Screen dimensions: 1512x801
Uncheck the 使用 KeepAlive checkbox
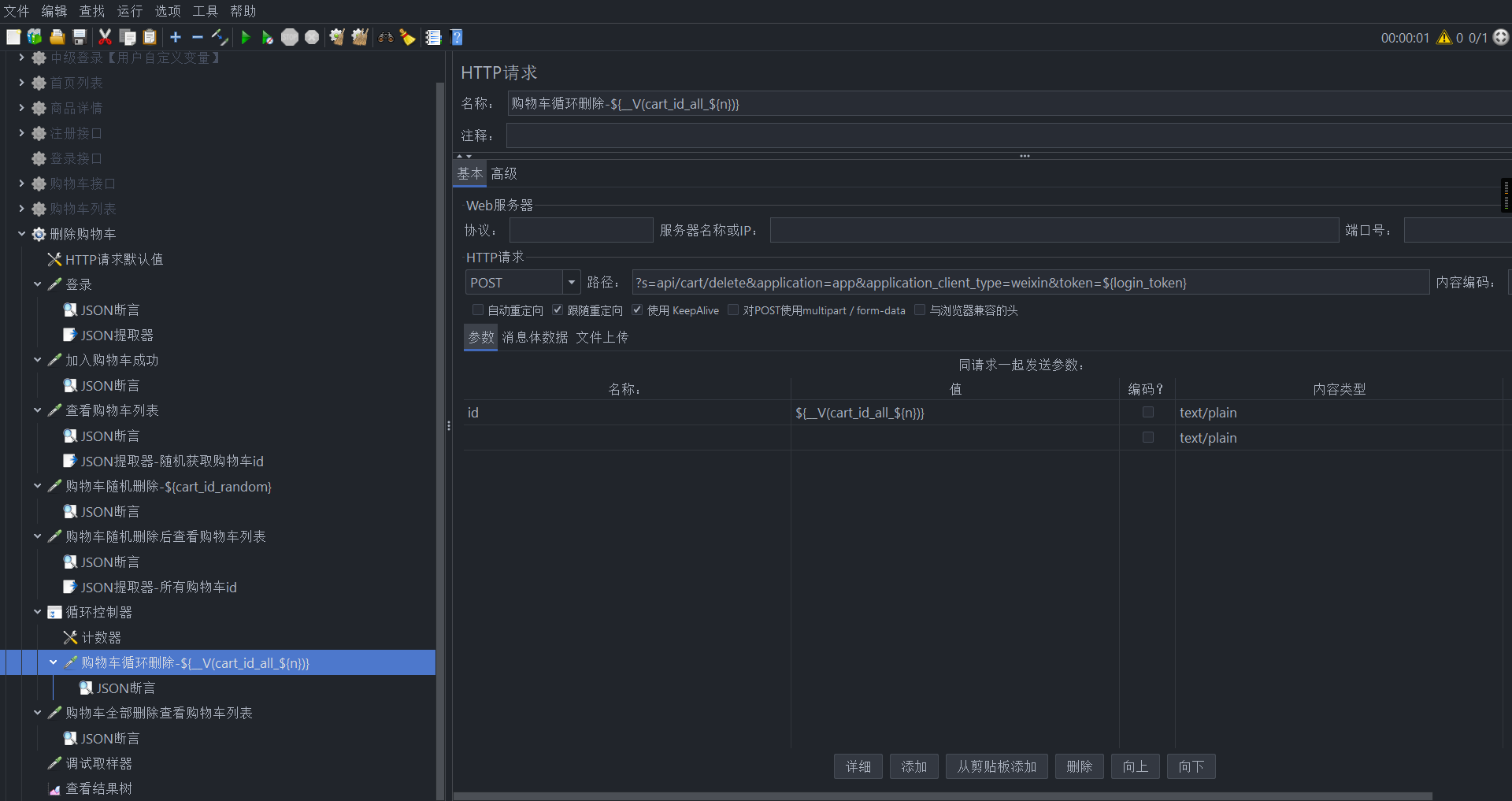(x=637, y=310)
